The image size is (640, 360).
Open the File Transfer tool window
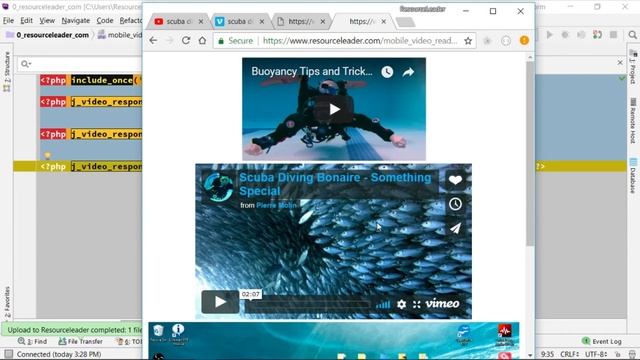(x=80, y=341)
